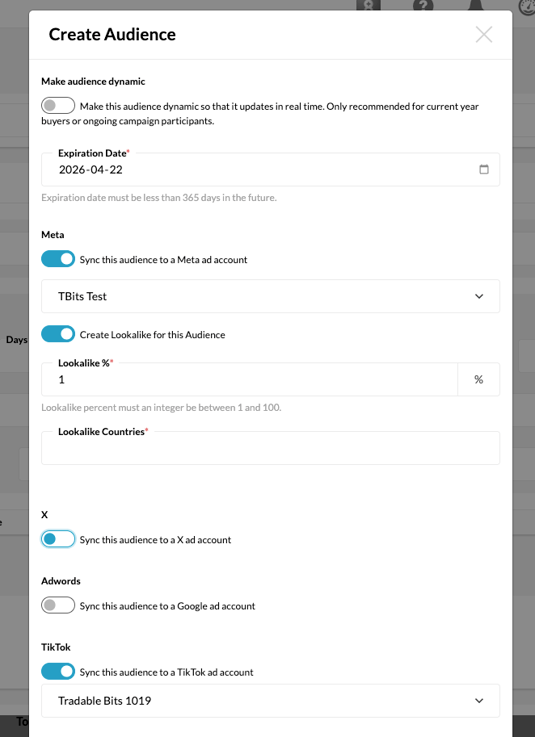
Task: Click into the Lookalike Countries field
Action: pyautogui.click(x=270, y=448)
